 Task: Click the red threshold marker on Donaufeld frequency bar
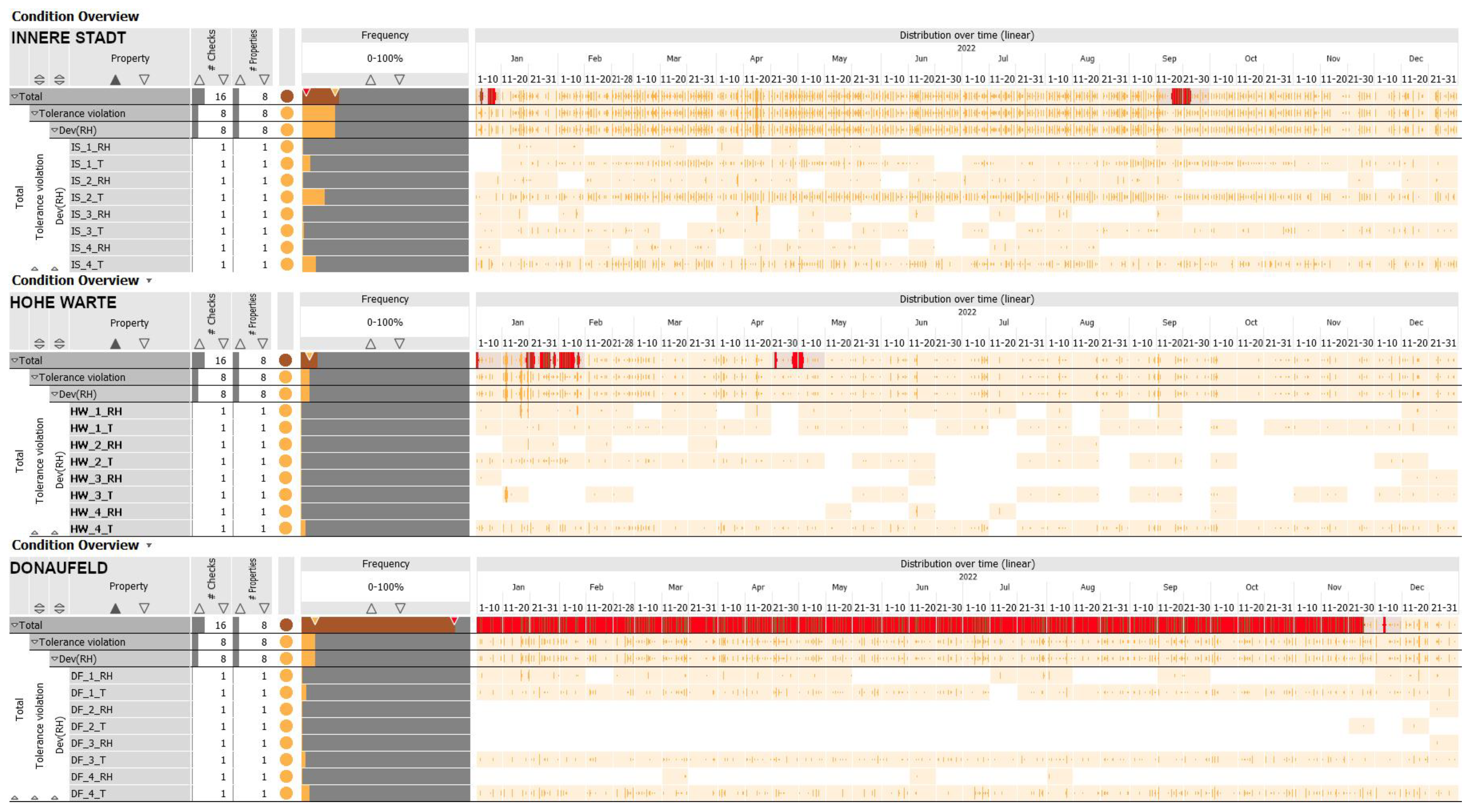(x=454, y=620)
